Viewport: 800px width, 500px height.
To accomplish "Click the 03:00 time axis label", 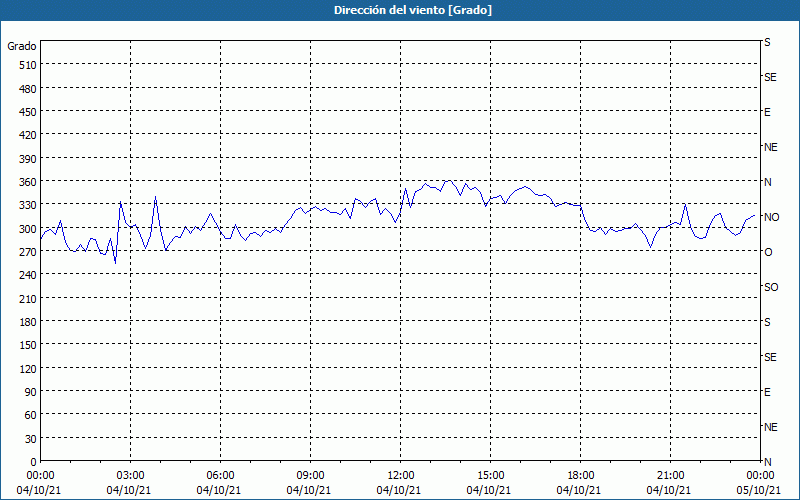I will (x=130, y=476).
